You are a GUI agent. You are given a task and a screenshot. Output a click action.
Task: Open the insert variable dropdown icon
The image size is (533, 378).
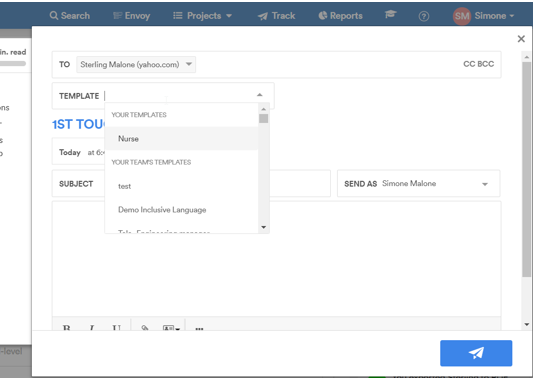pyautogui.click(x=171, y=328)
